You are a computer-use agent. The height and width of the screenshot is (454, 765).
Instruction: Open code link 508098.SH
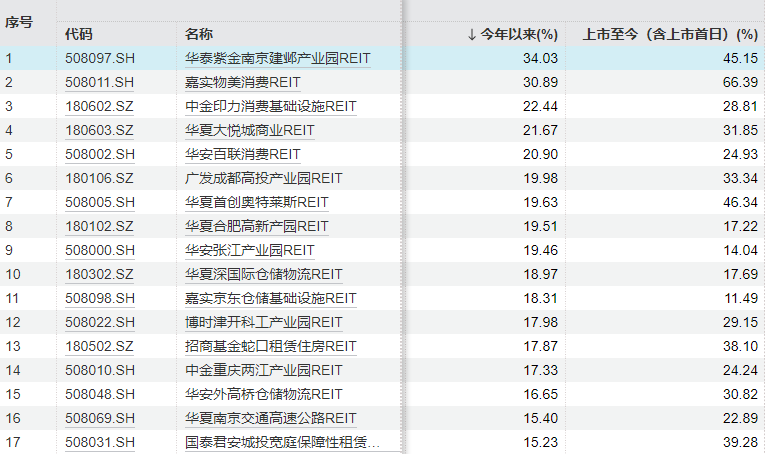pyautogui.click(x=100, y=298)
